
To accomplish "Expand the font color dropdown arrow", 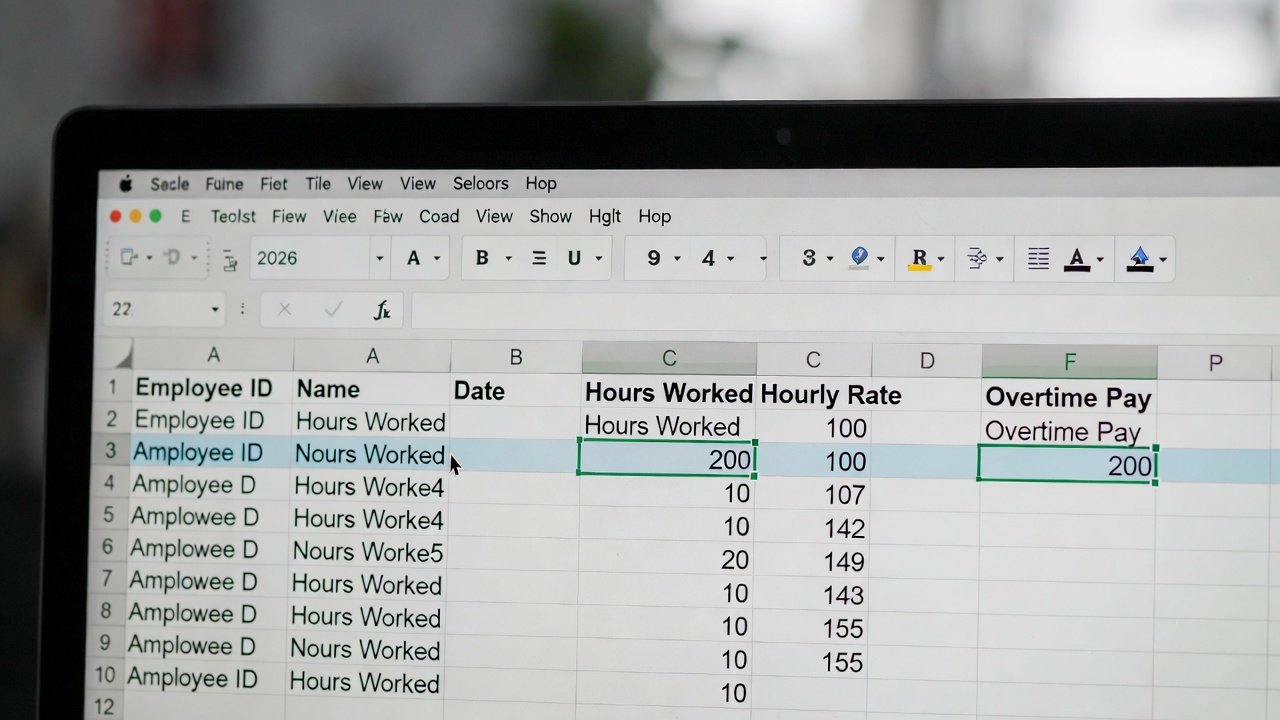I will [1100, 260].
